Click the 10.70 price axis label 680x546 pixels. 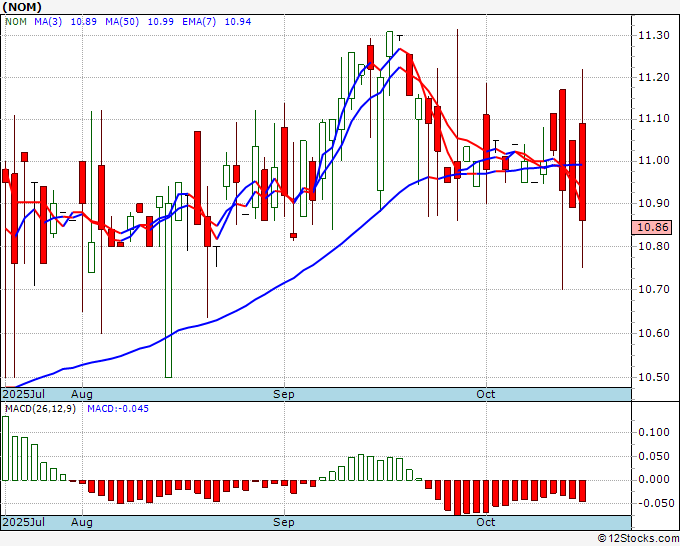[654, 289]
